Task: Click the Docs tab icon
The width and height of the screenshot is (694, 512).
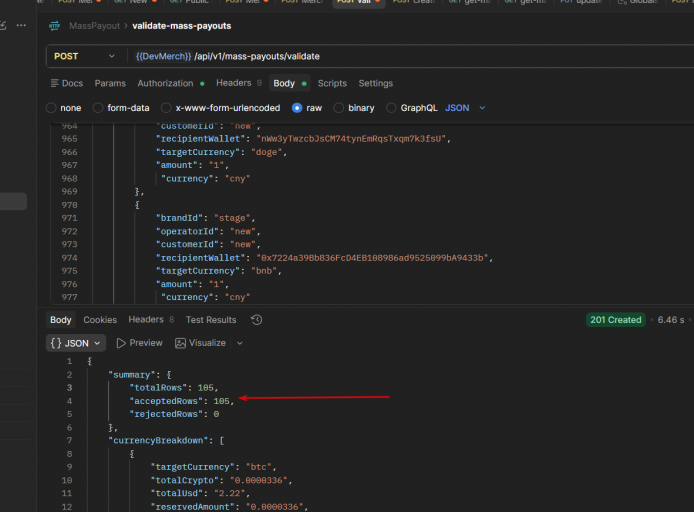Action: (x=55, y=83)
